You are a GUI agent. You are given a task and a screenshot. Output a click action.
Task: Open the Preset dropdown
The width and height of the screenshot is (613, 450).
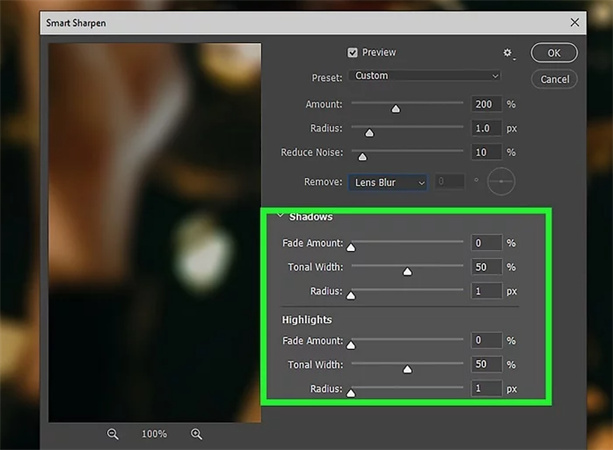(x=425, y=76)
